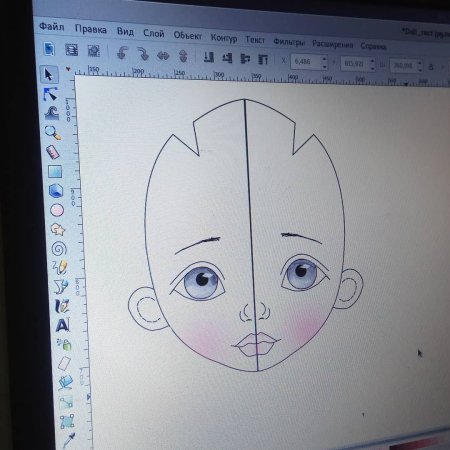Click the X position input field

click(x=306, y=62)
